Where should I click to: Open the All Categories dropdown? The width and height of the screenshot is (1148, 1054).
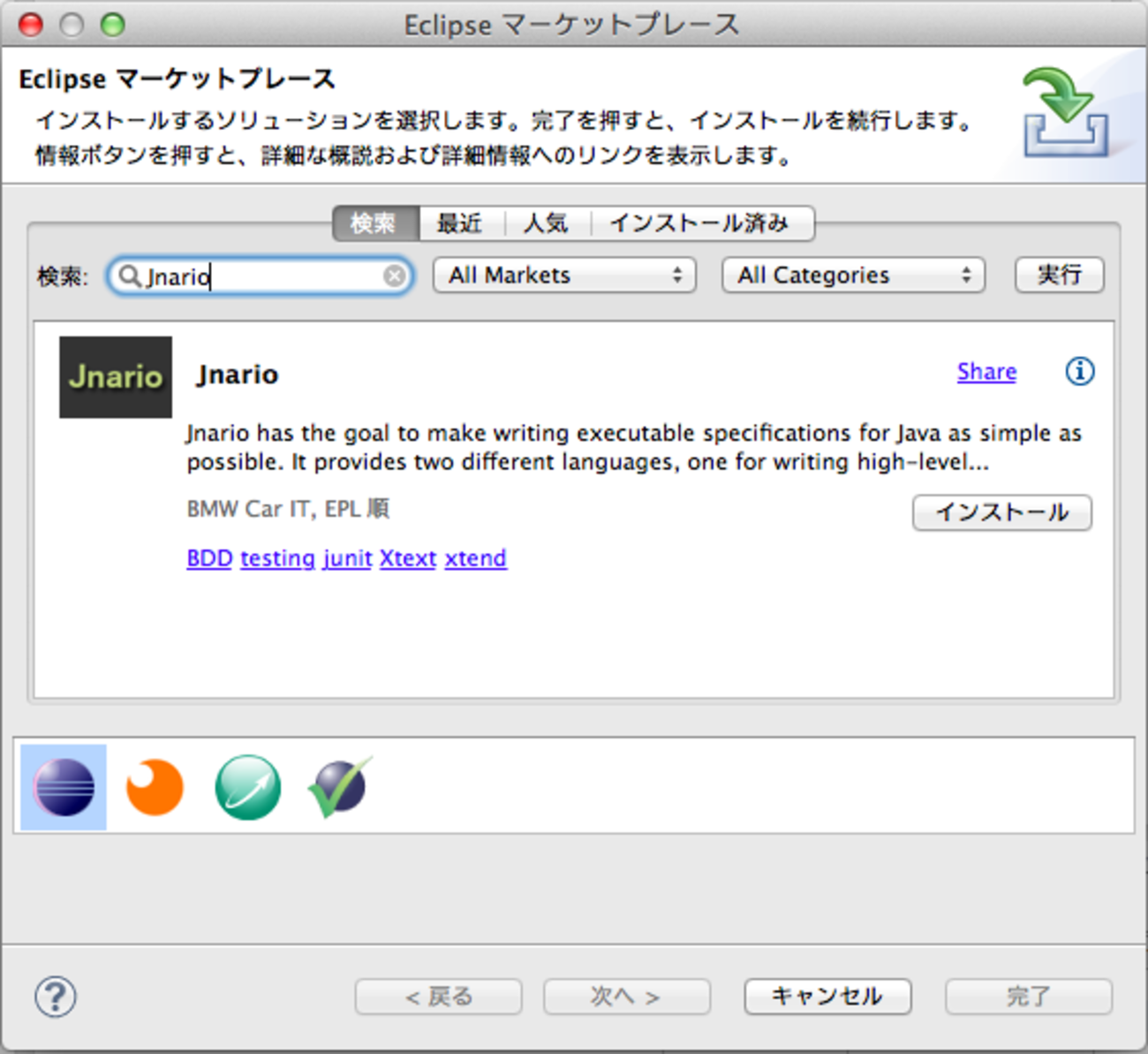pos(853,276)
